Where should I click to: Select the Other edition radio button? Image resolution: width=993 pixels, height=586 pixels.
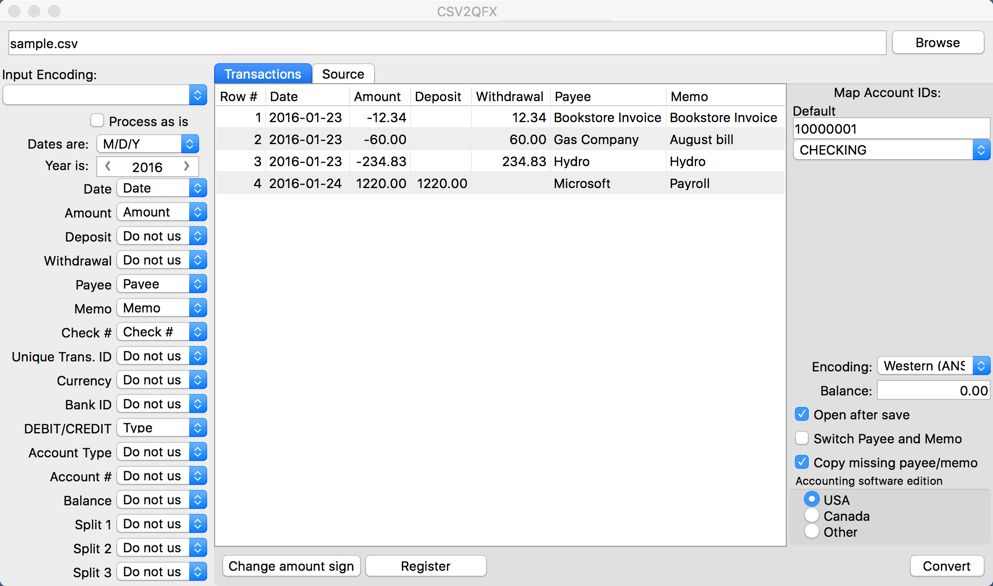(812, 532)
